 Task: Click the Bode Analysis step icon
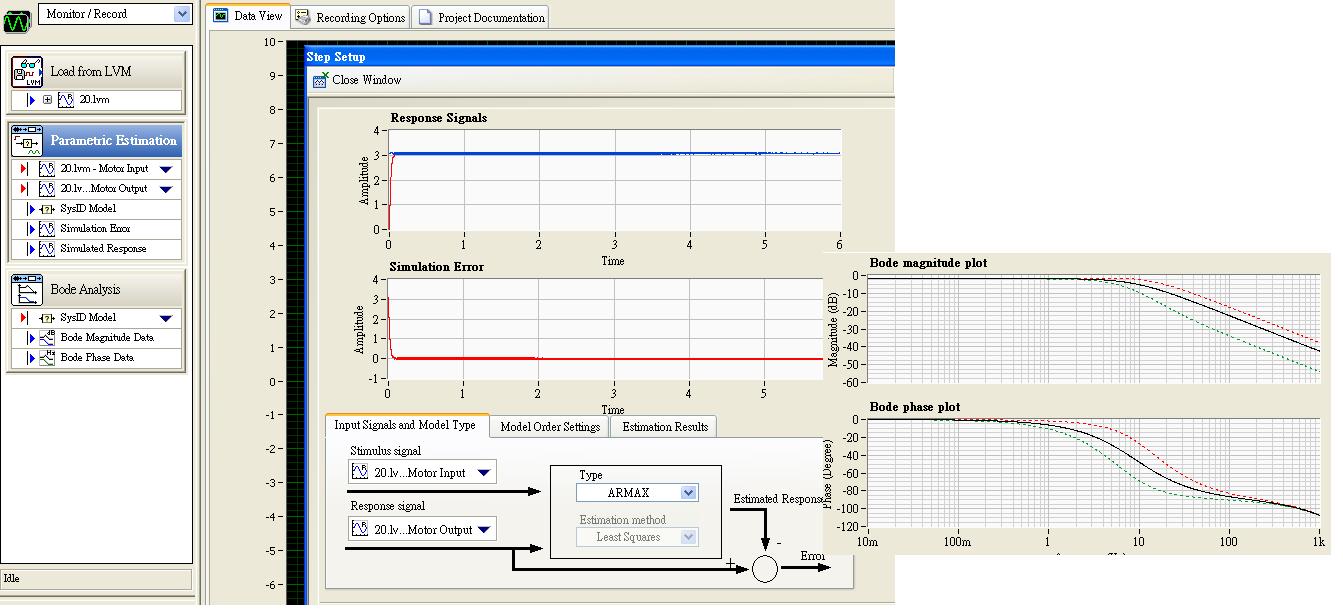[x=27, y=290]
